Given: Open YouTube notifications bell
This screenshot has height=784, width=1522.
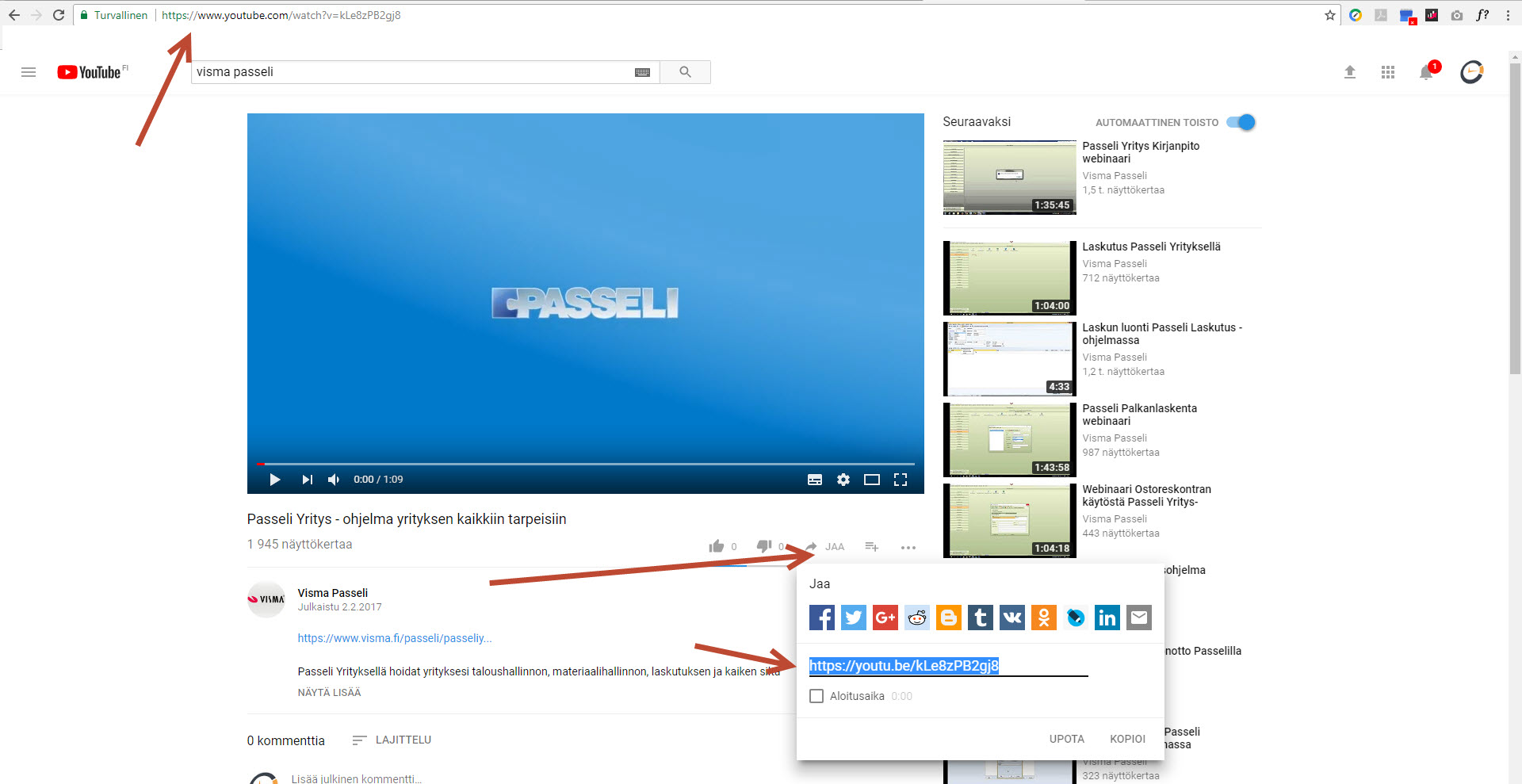Looking at the screenshot, I should click(x=1426, y=72).
